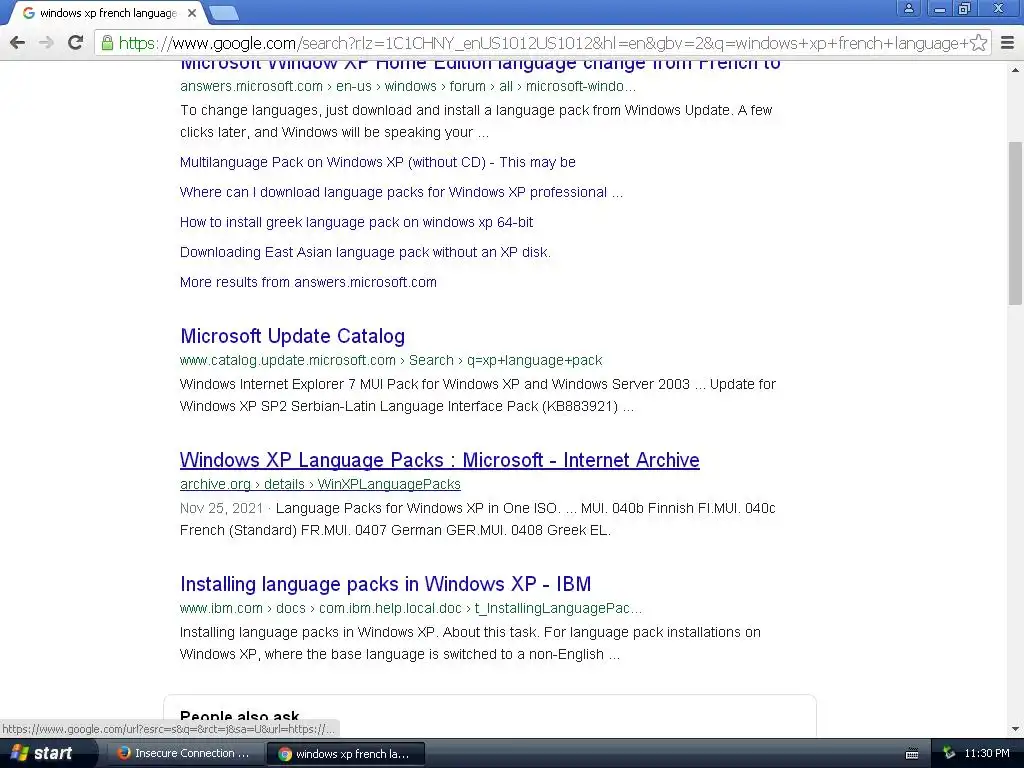Click the 'People also ask' heading
The image size is (1024, 768).
click(x=240, y=716)
